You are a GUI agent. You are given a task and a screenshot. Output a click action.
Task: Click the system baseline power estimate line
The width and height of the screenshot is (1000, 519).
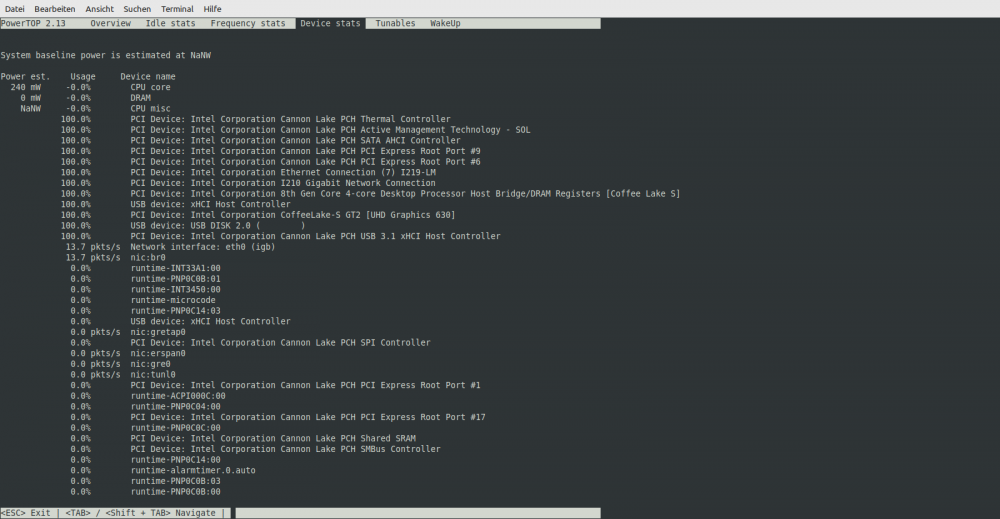click(x=106, y=55)
